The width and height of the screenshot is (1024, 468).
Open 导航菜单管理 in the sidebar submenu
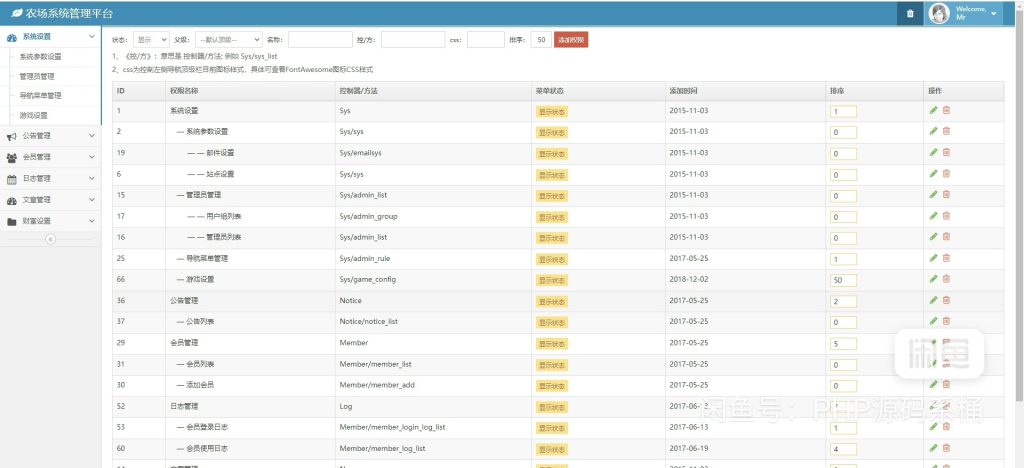coord(40,96)
